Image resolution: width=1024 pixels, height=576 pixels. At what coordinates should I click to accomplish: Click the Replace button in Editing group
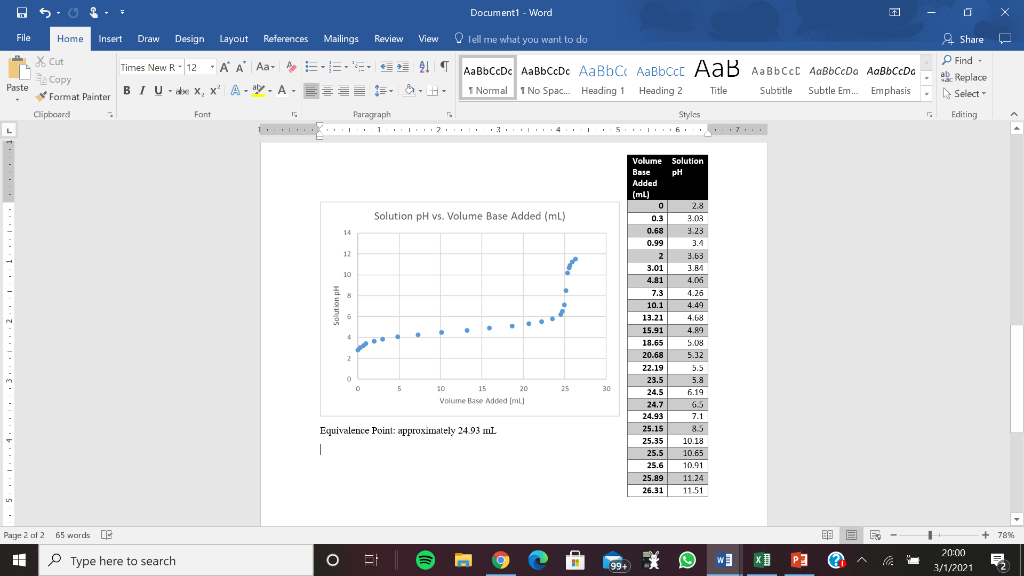point(963,77)
